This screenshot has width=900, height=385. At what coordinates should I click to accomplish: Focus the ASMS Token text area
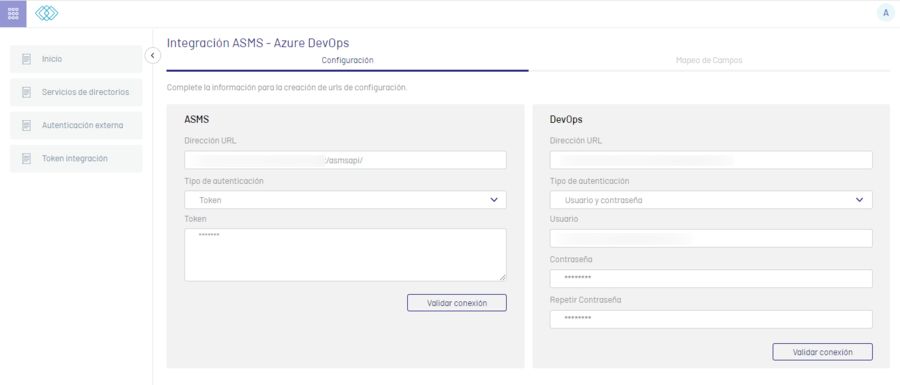(346, 255)
